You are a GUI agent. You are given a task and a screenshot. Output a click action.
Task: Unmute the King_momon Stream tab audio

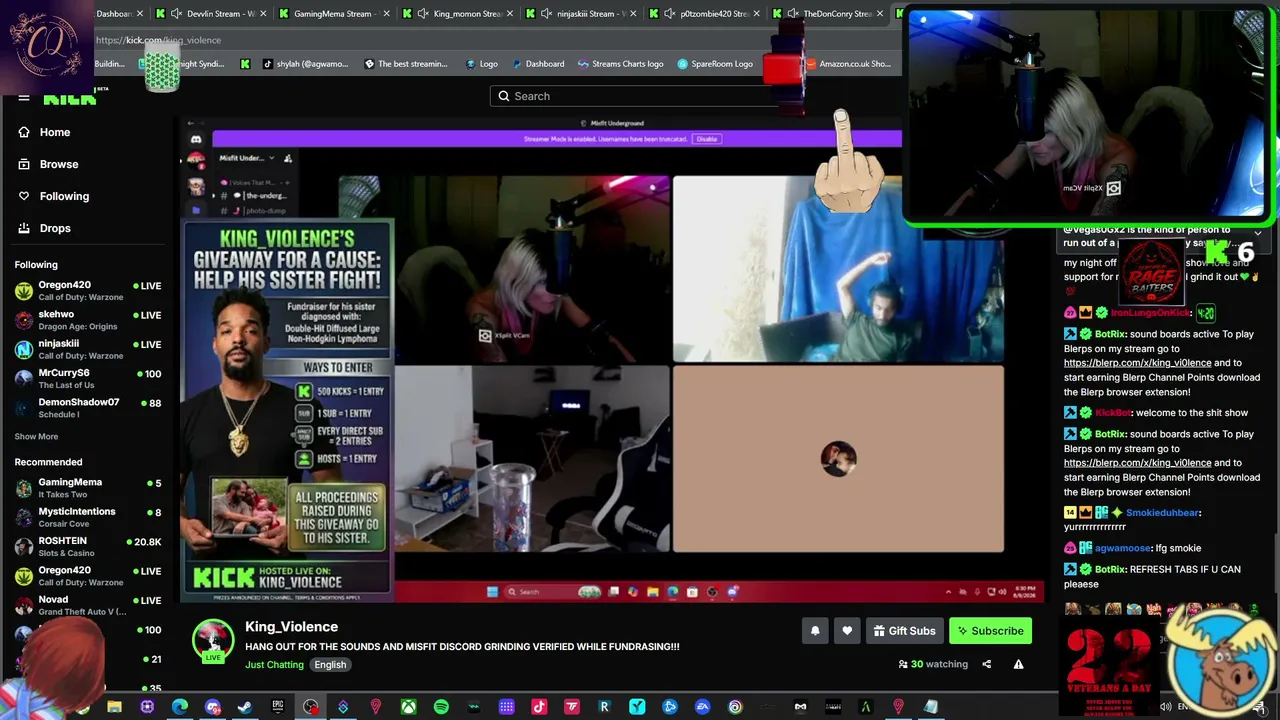(423, 13)
